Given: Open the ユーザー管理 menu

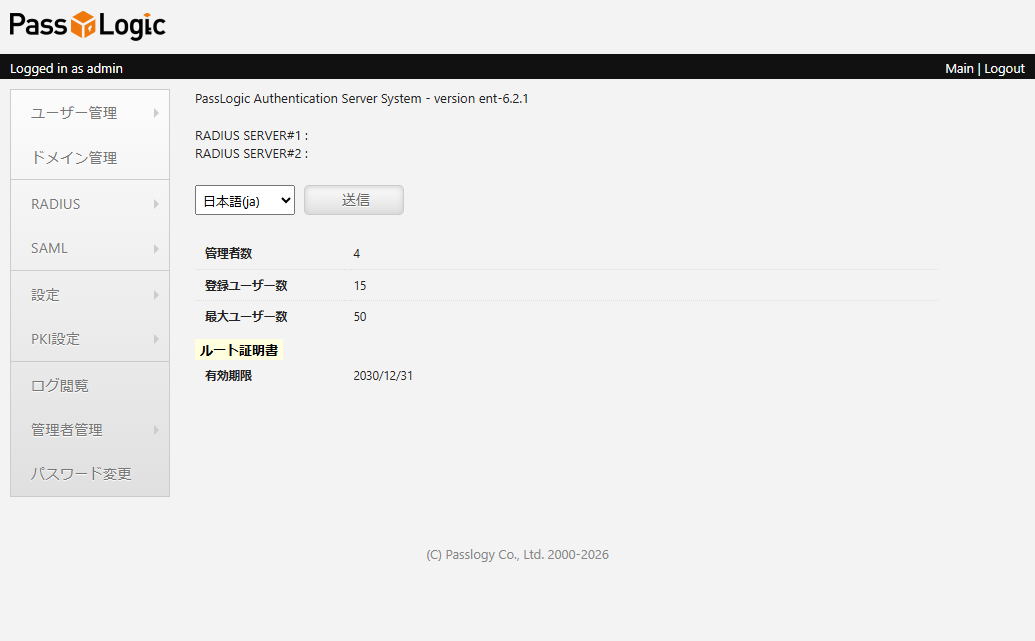Looking at the screenshot, I should pos(90,113).
